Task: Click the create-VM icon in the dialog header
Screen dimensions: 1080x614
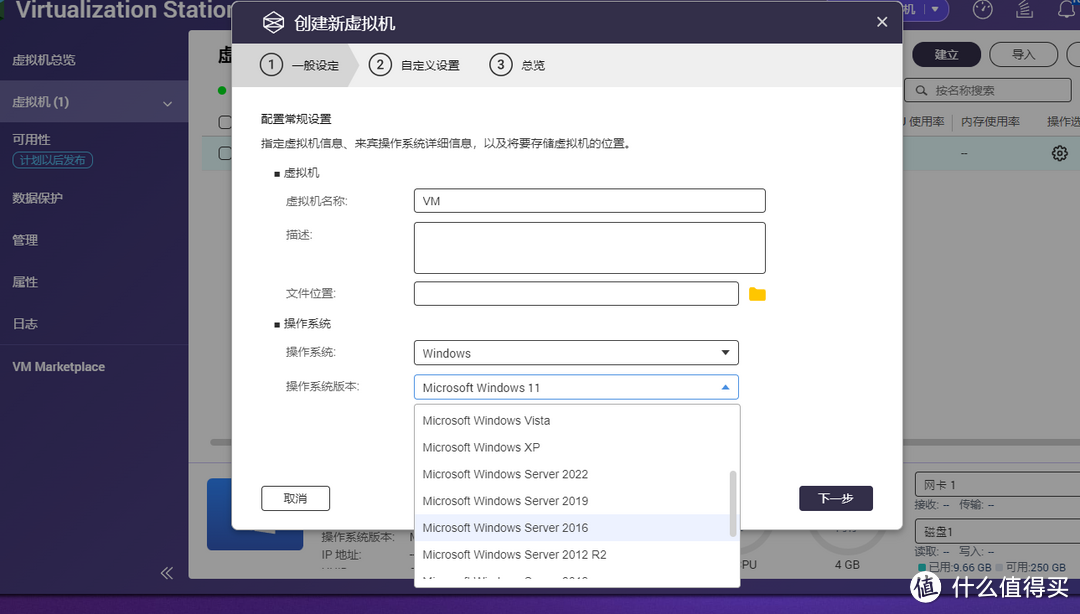Action: coord(273,21)
